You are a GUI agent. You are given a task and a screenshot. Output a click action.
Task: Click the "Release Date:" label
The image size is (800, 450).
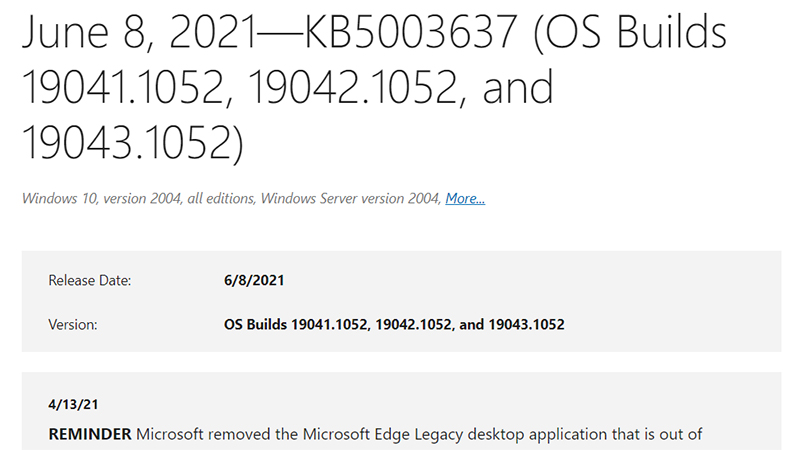coord(90,281)
